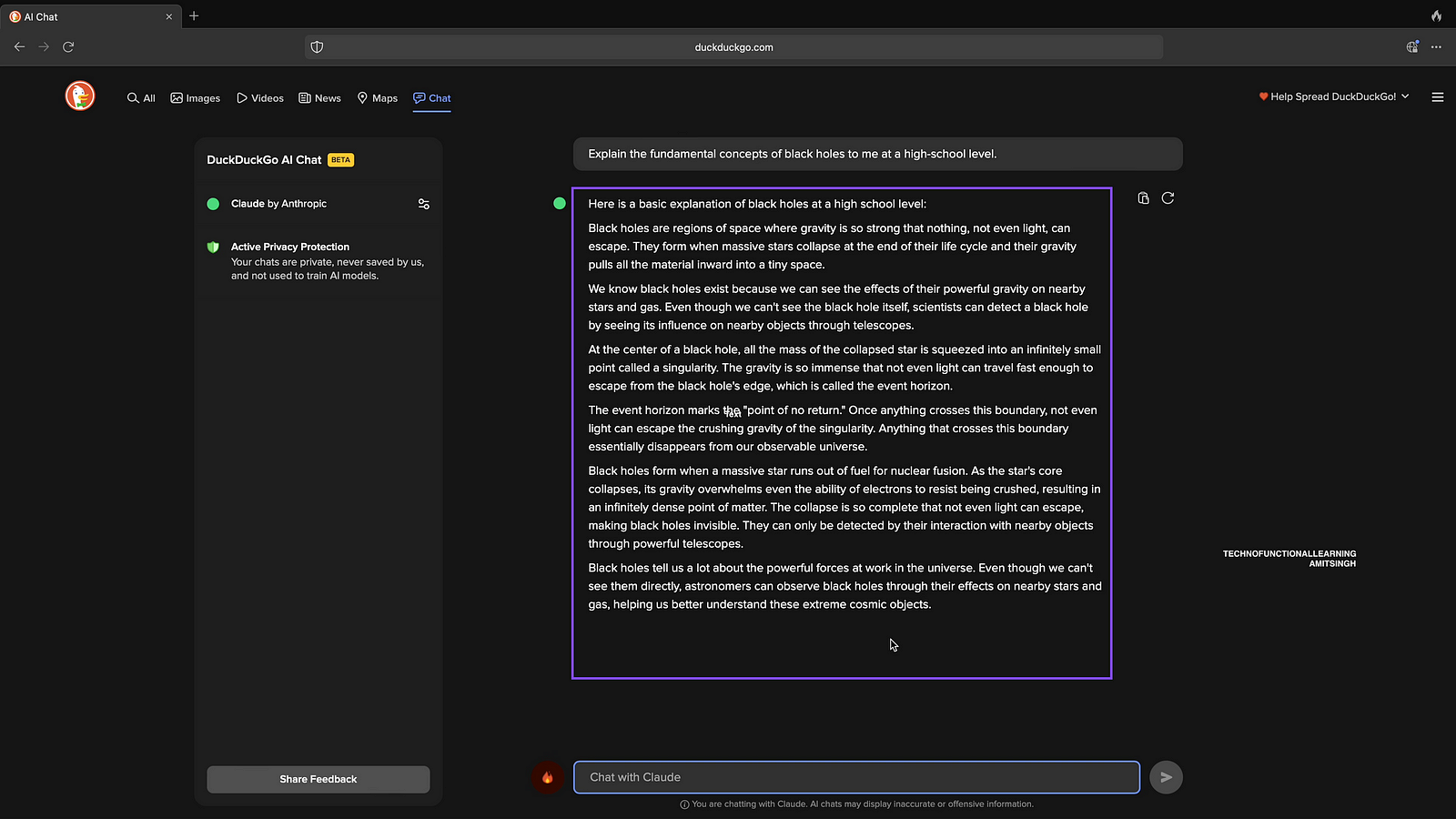Open the browser three-dot options menu
This screenshot has height=819, width=1456.
1436,47
